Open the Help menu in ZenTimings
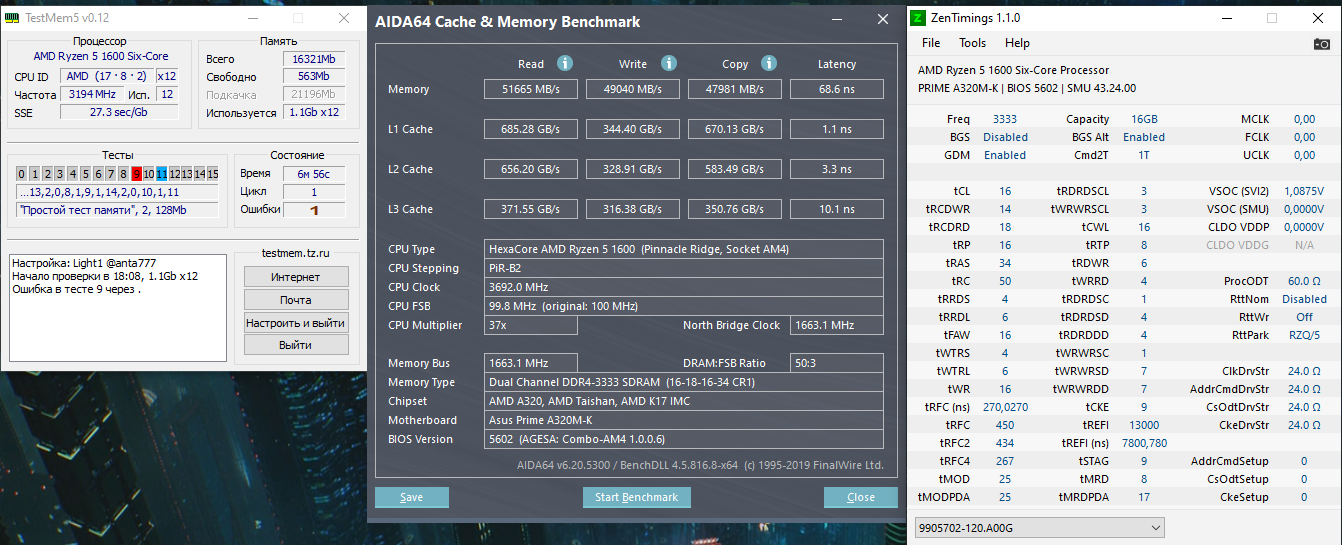The width and height of the screenshot is (1342, 545). (1017, 43)
